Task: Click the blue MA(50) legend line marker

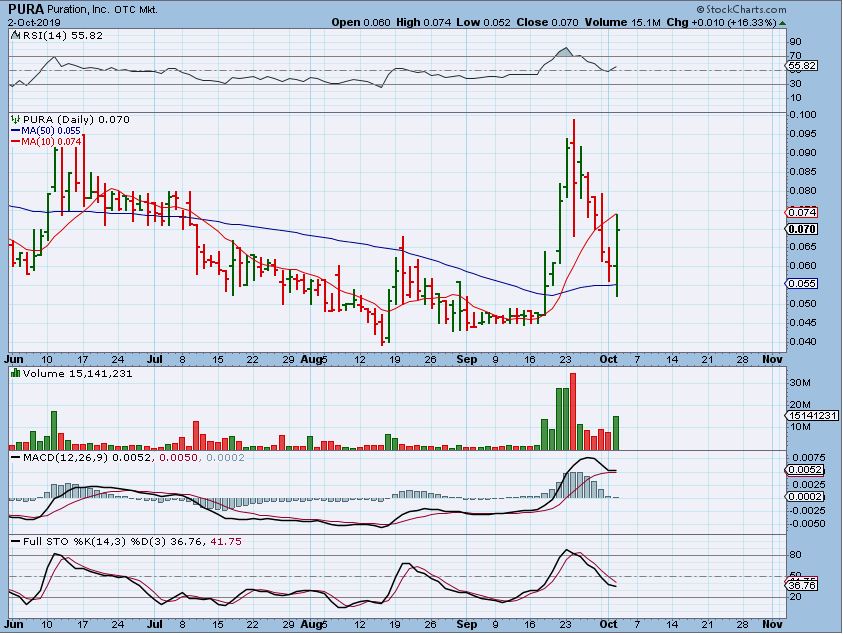Action: (16, 131)
